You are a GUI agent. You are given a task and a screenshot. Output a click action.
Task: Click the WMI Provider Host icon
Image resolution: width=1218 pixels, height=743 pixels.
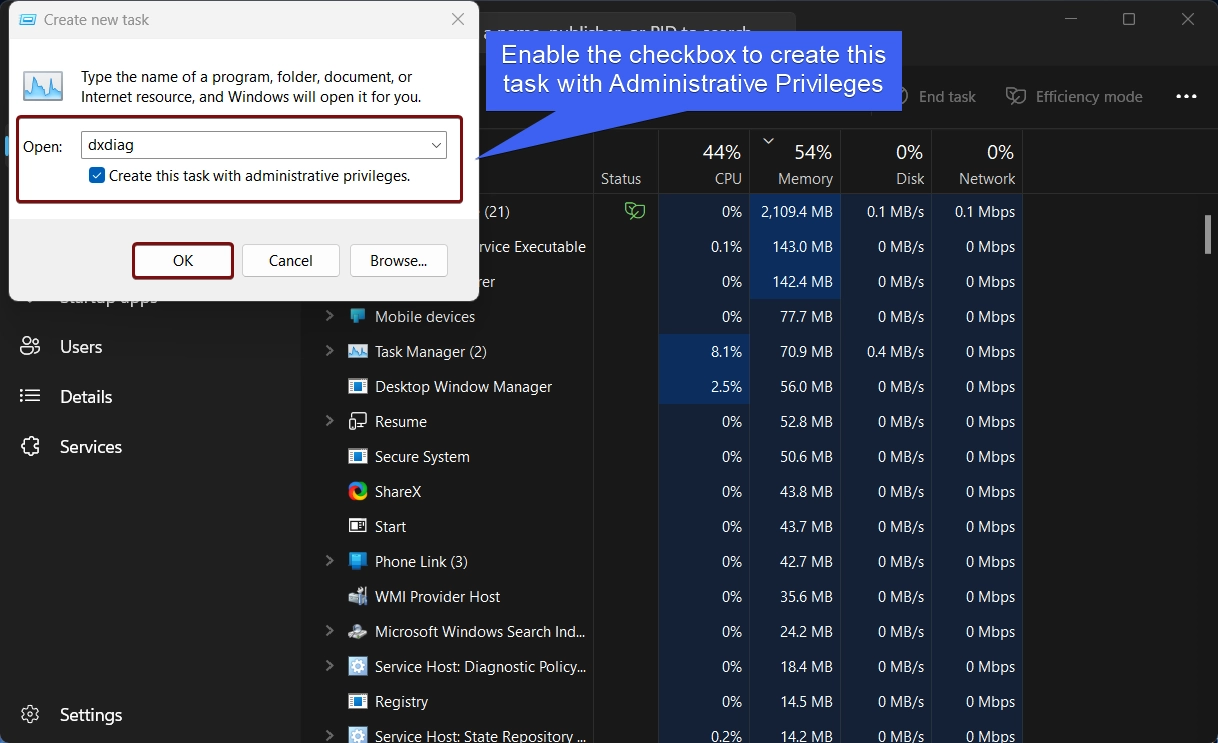(357, 596)
